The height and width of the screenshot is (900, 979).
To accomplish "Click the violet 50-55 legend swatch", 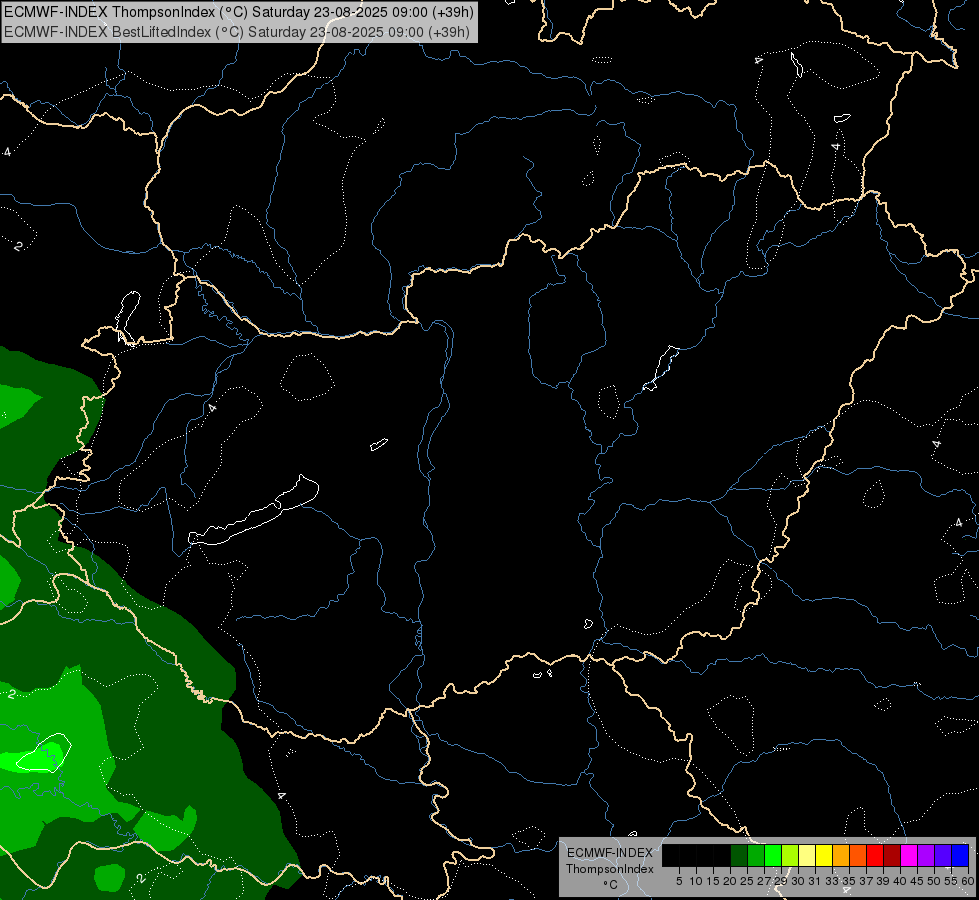I will pos(943,855).
